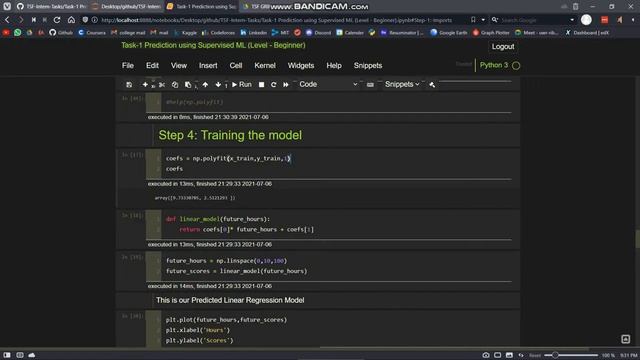Open the Kaggle bookmark
The height and width of the screenshot is (360, 640).
185,33
